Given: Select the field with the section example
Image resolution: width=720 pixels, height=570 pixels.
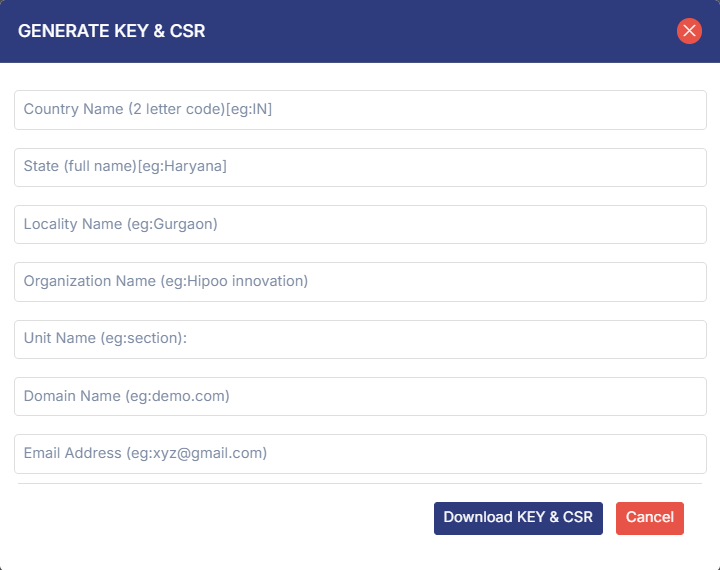Looking at the screenshot, I should [x=360, y=339].
